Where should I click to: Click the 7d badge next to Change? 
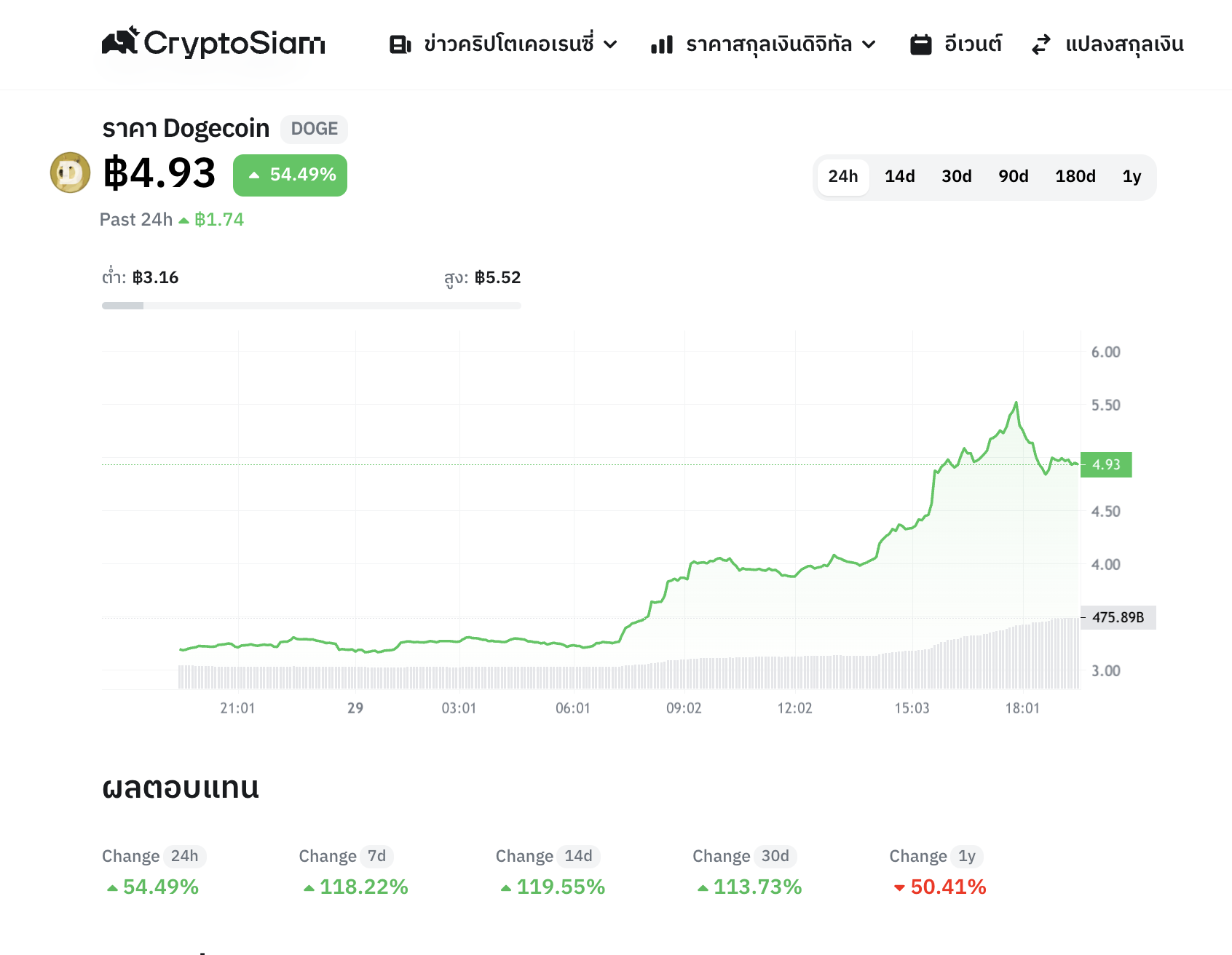tap(376, 856)
